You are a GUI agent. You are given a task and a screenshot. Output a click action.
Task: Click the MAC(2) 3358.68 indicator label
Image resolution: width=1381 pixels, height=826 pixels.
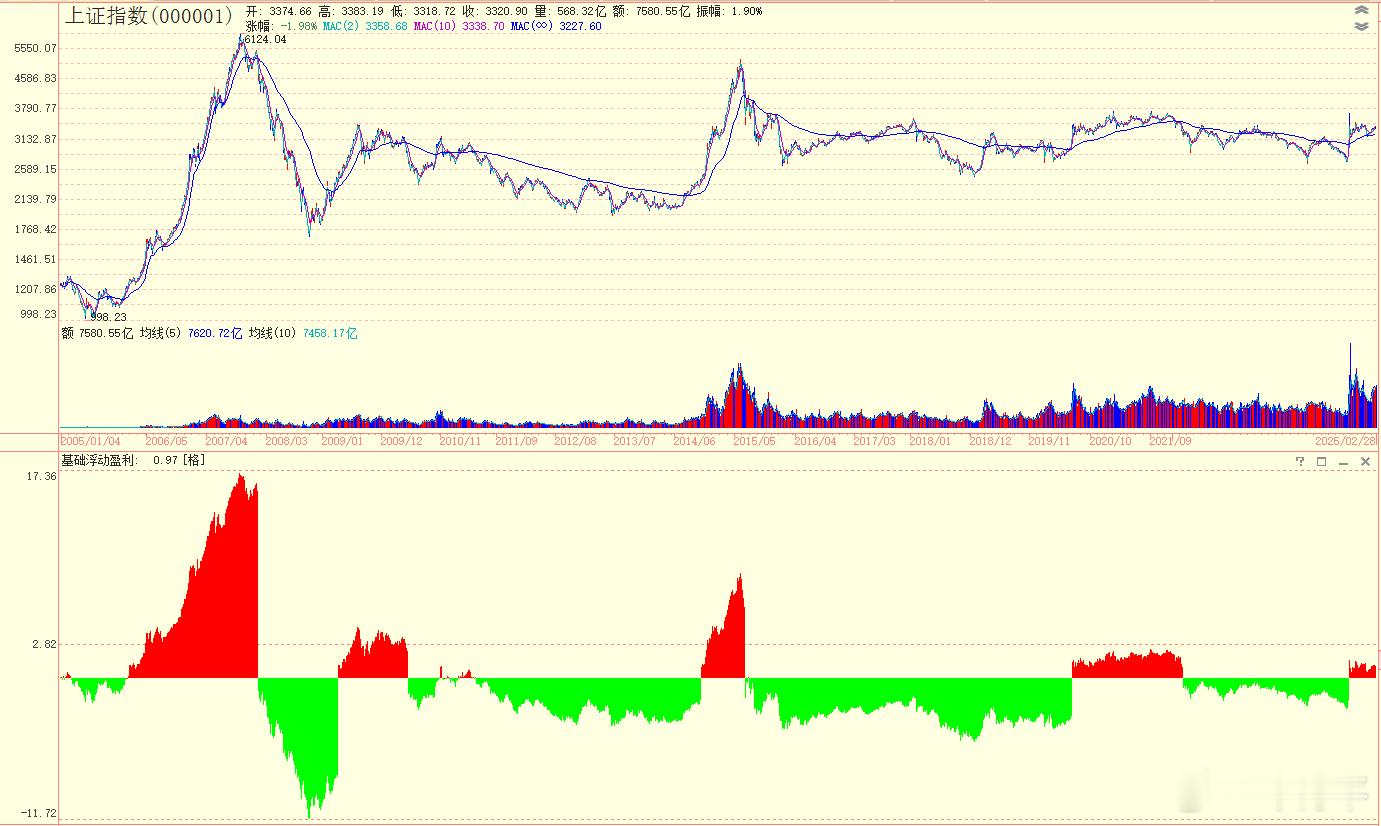(x=365, y=27)
